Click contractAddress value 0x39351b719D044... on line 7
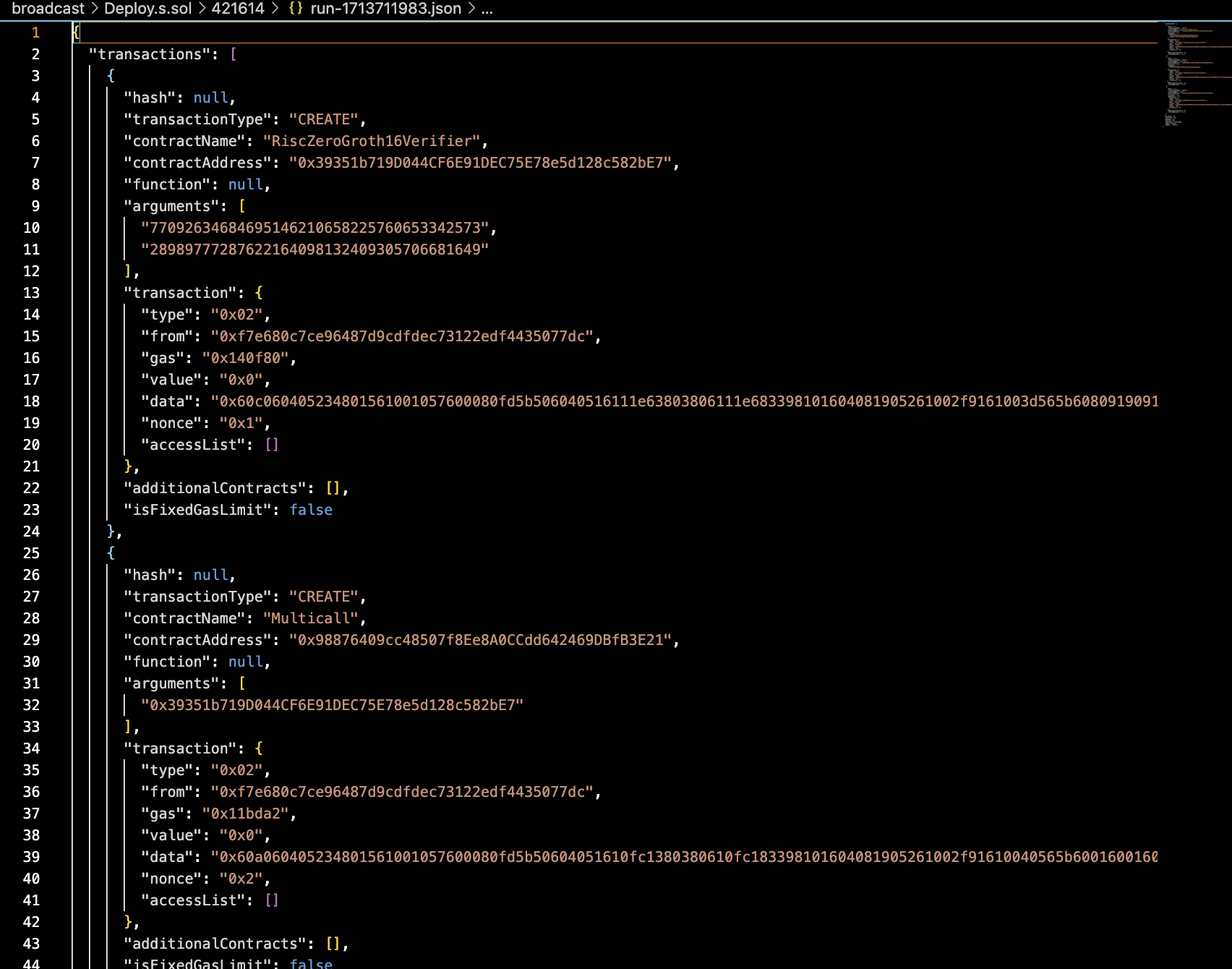The height and width of the screenshot is (969, 1232). (481, 163)
